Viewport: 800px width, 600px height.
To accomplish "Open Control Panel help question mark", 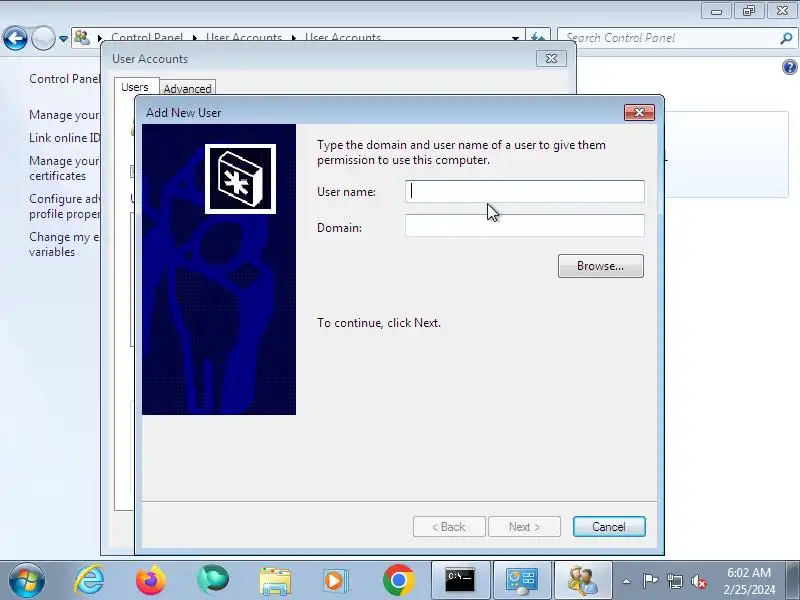I will point(789,67).
